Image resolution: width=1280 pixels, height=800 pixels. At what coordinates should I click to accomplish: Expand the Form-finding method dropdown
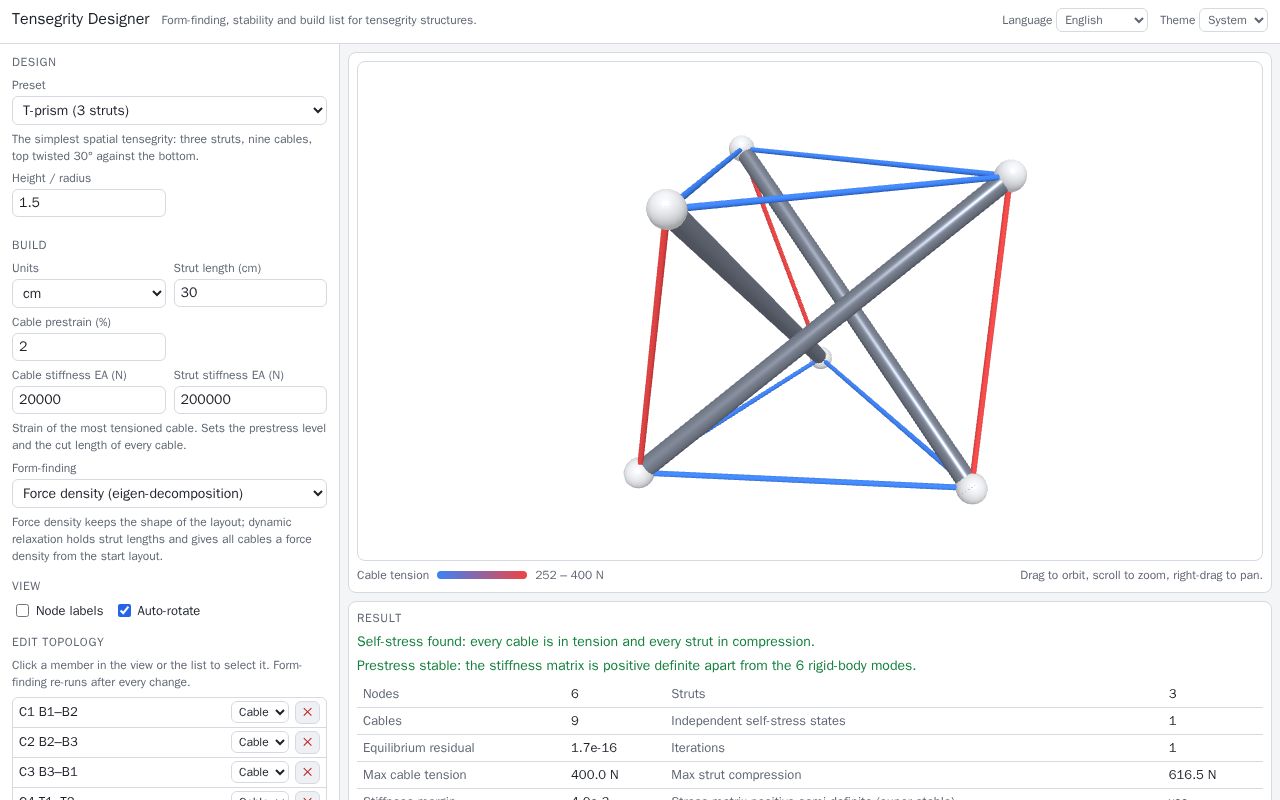pyautogui.click(x=169, y=493)
